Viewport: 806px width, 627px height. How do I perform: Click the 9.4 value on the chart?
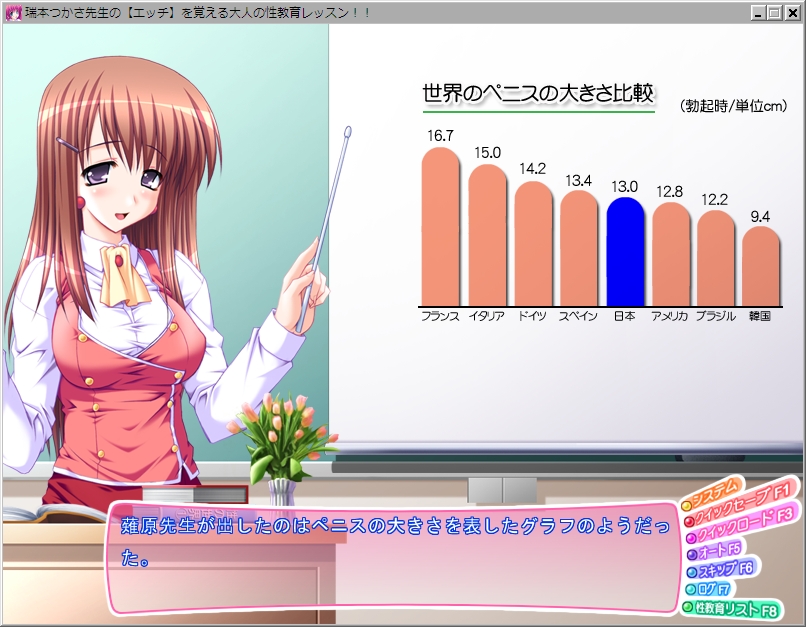tap(760, 216)
